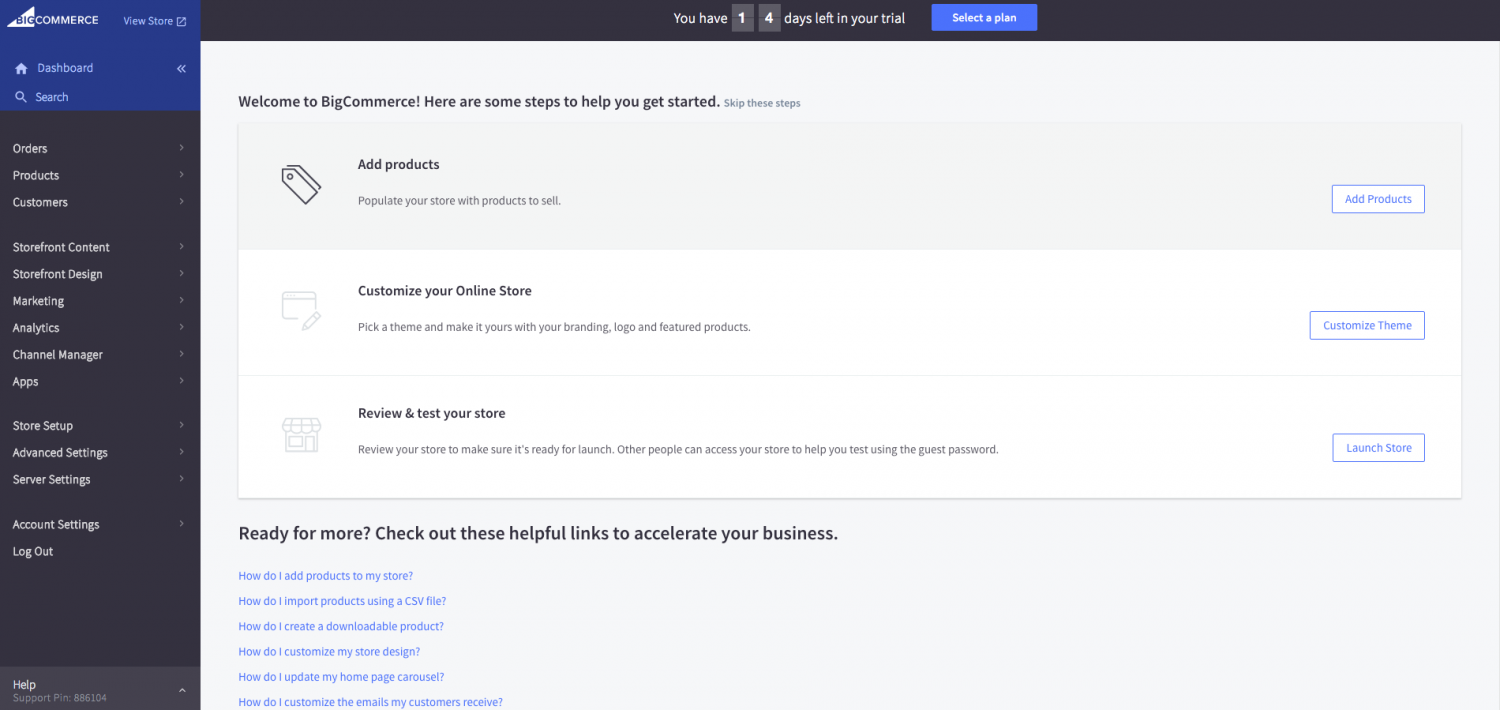Open the store with the View Store external link
The height and width of the screenshot is (710, 1500).
(x=152, y=20)
